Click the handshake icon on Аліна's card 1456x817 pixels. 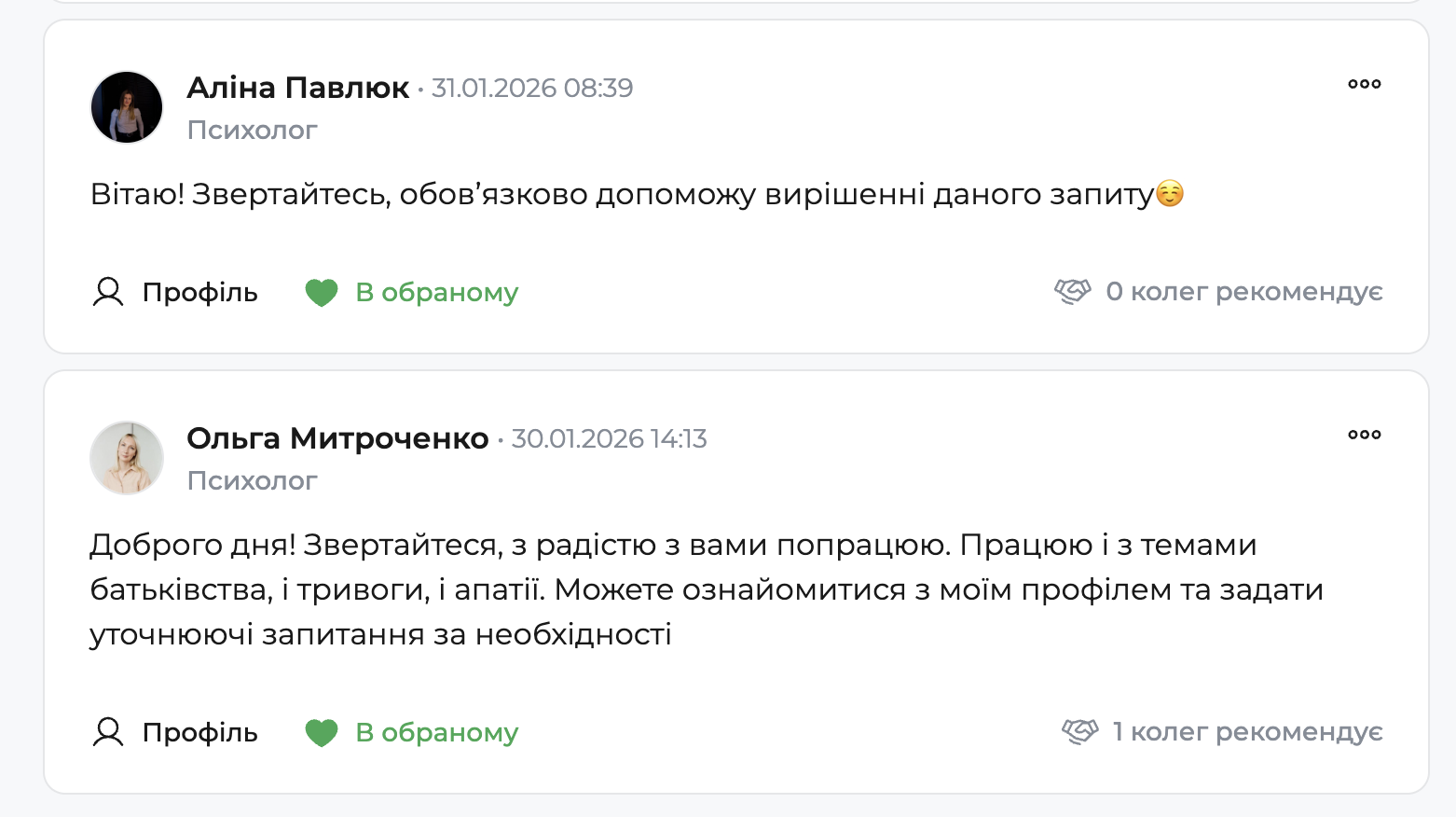click(1074, 291)
